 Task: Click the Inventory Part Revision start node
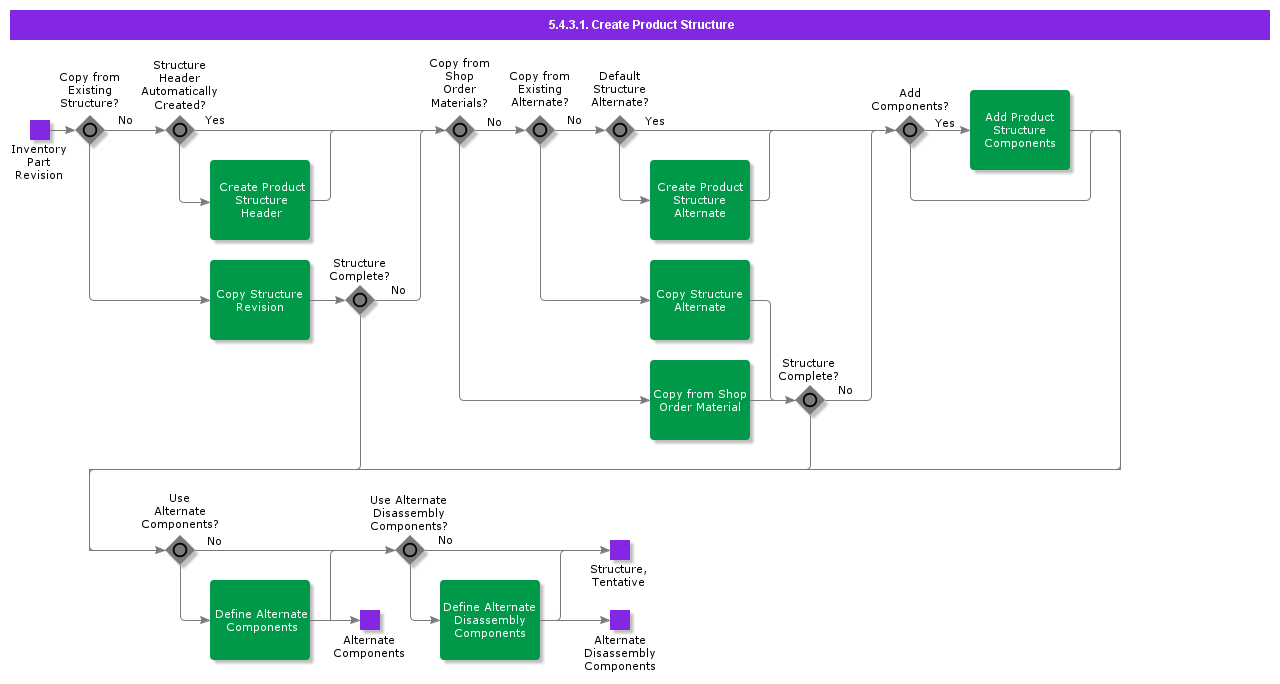[x=40, y=128]
